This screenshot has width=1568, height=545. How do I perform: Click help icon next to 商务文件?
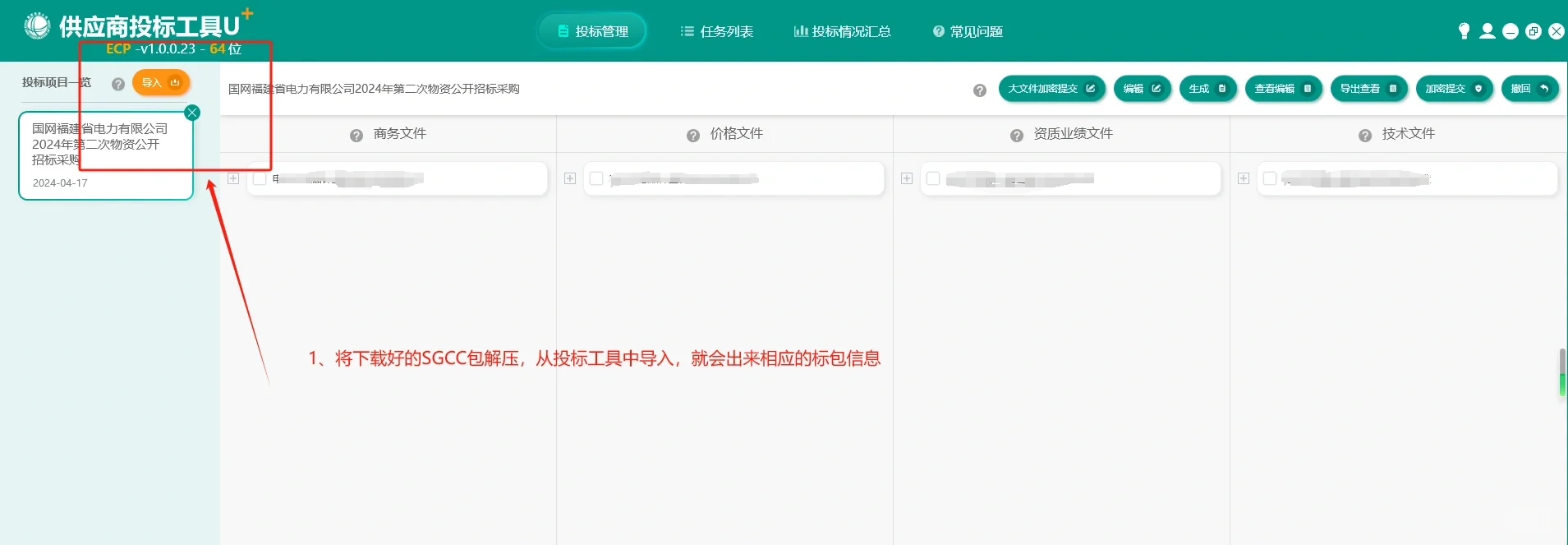click(x=356, y=136)
